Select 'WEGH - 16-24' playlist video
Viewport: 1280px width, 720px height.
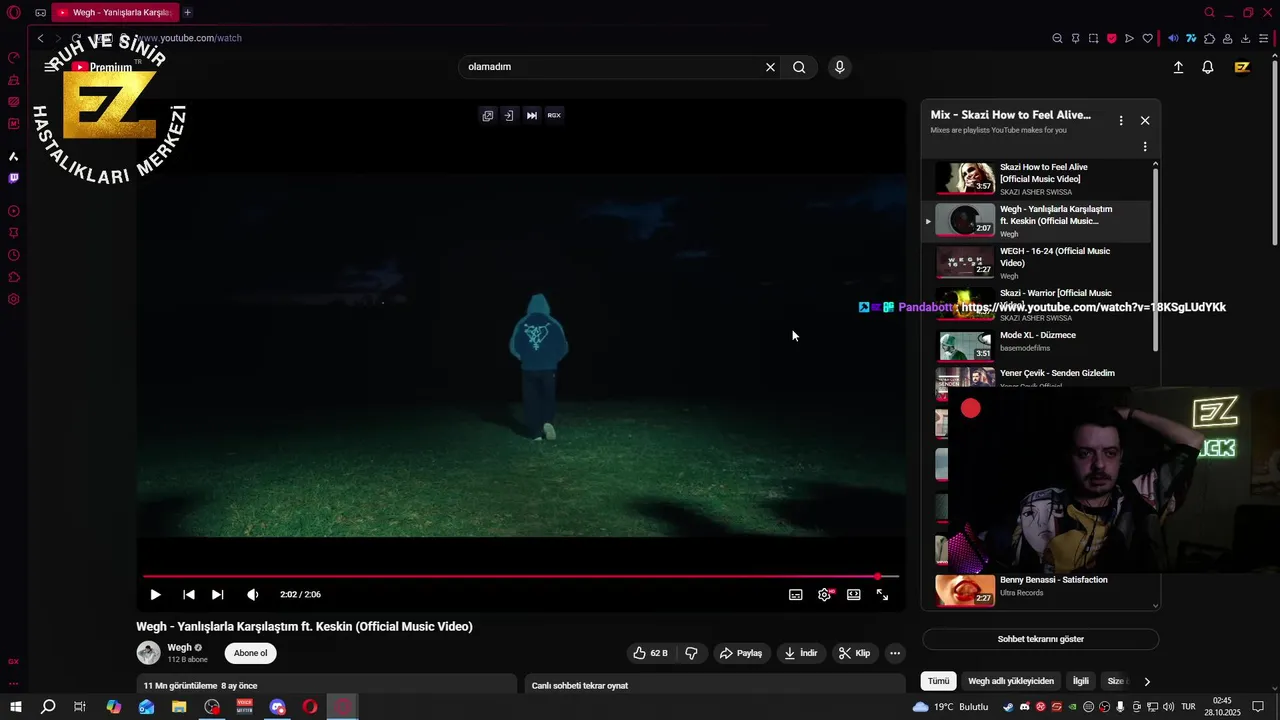(1037, 263)
